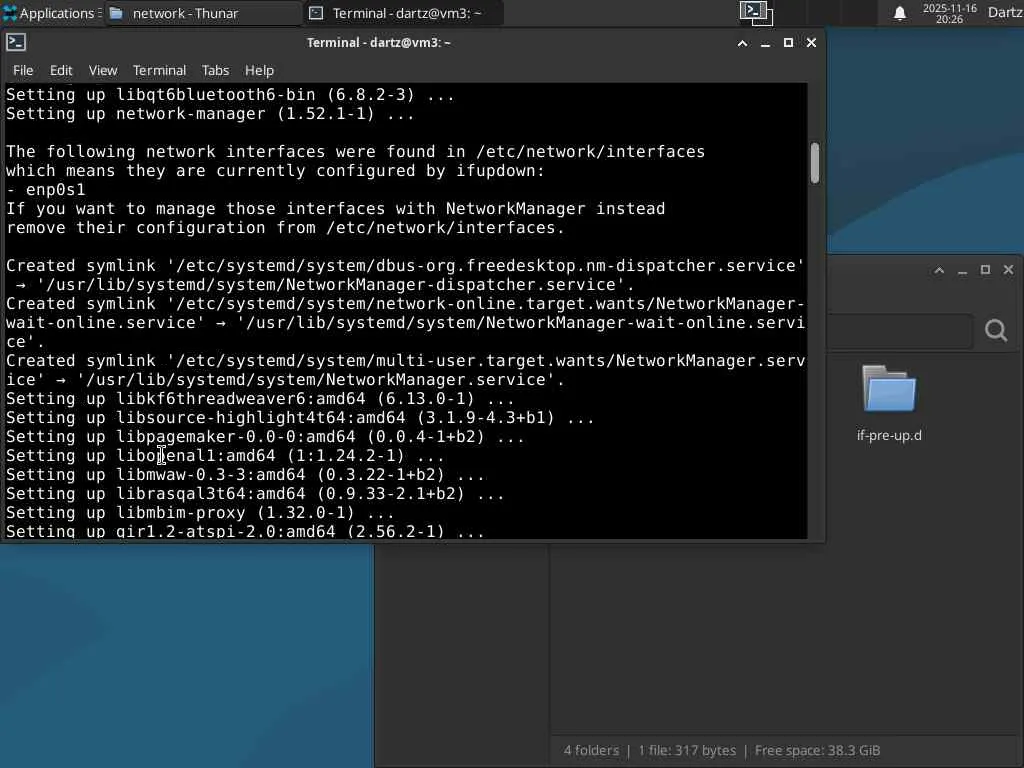Open the File menu in Terminal
This screenshot has height=768, width=1024.
coord(23,70)
